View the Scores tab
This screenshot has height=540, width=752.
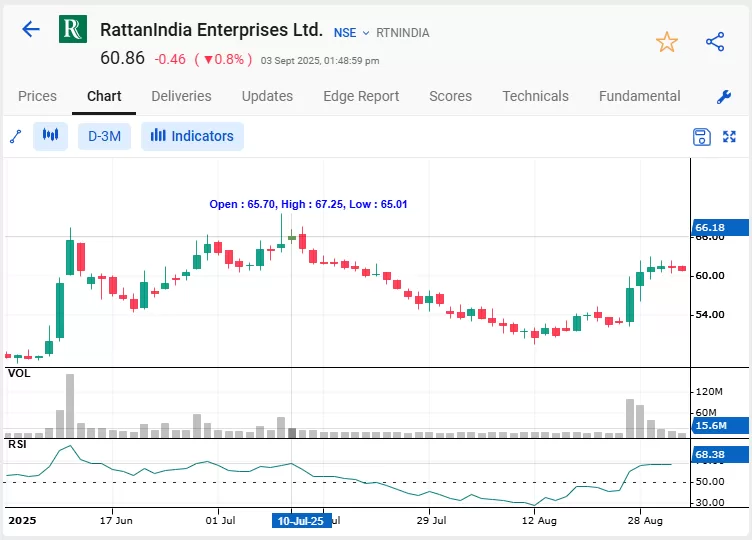click(x=450, y=96)
